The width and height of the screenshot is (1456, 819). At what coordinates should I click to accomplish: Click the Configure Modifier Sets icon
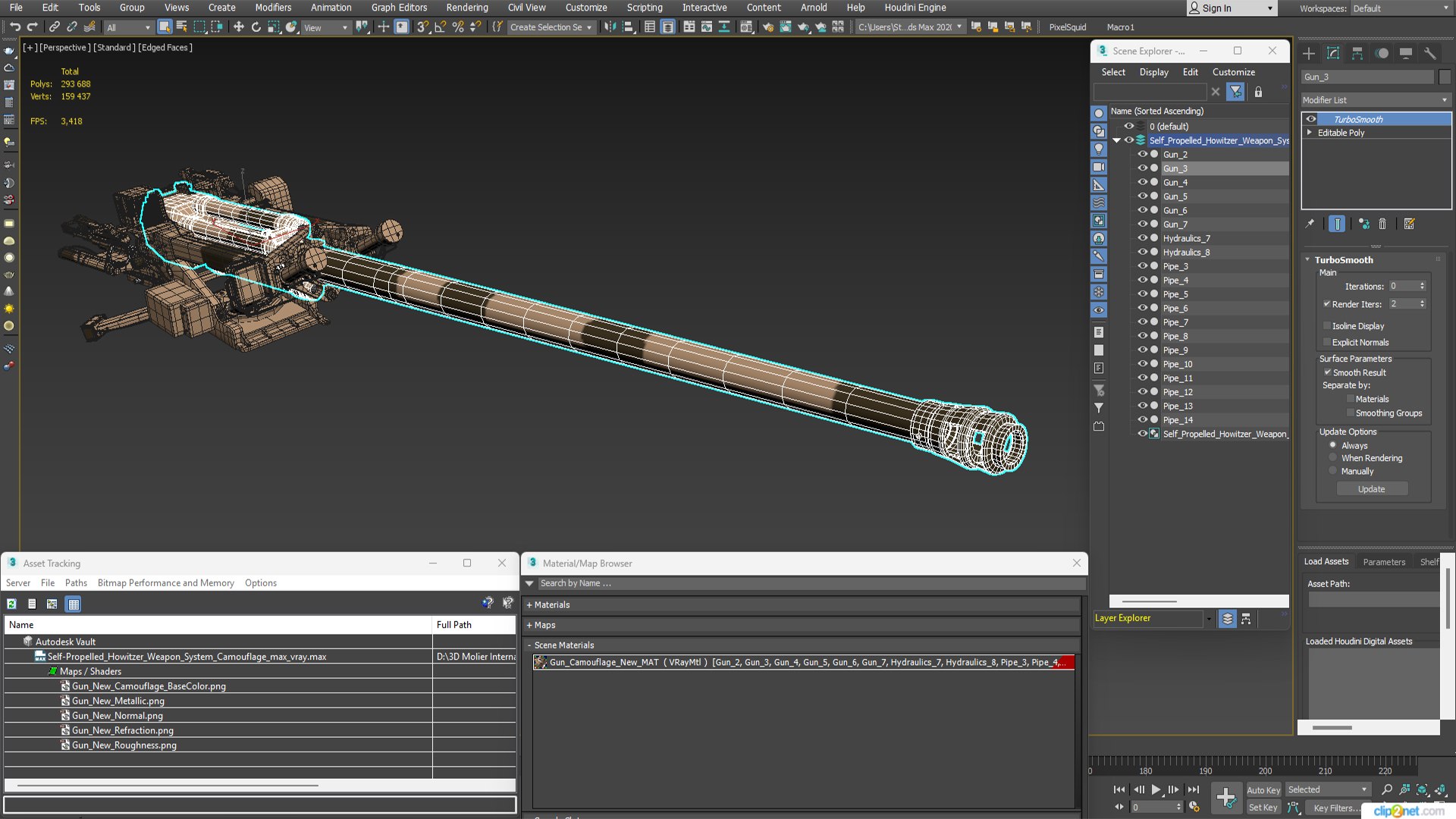(1409, 224)
